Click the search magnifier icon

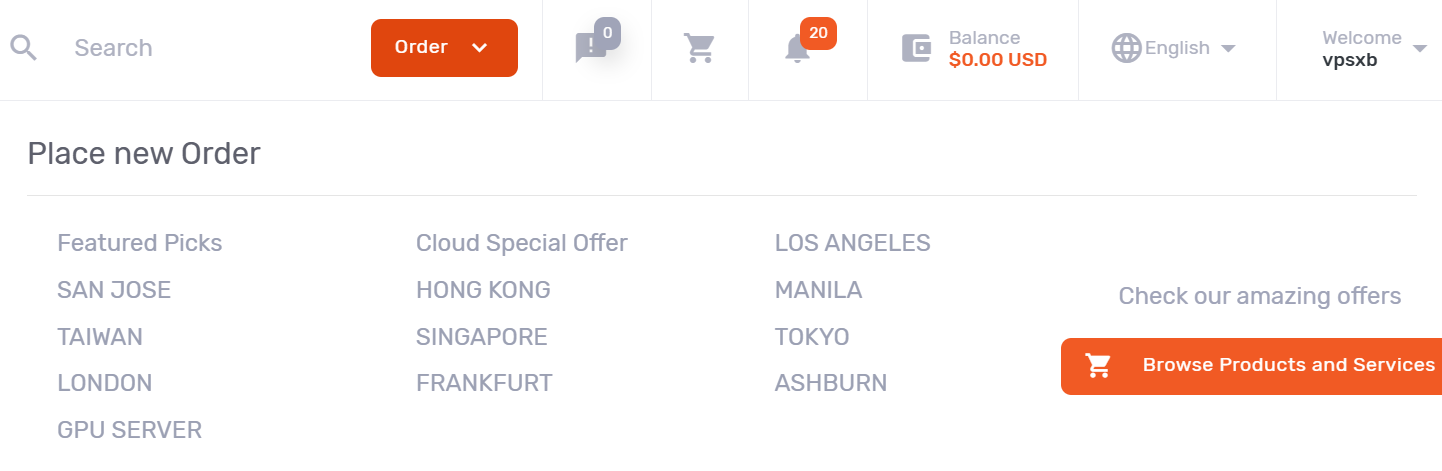[x=23, y=48]
